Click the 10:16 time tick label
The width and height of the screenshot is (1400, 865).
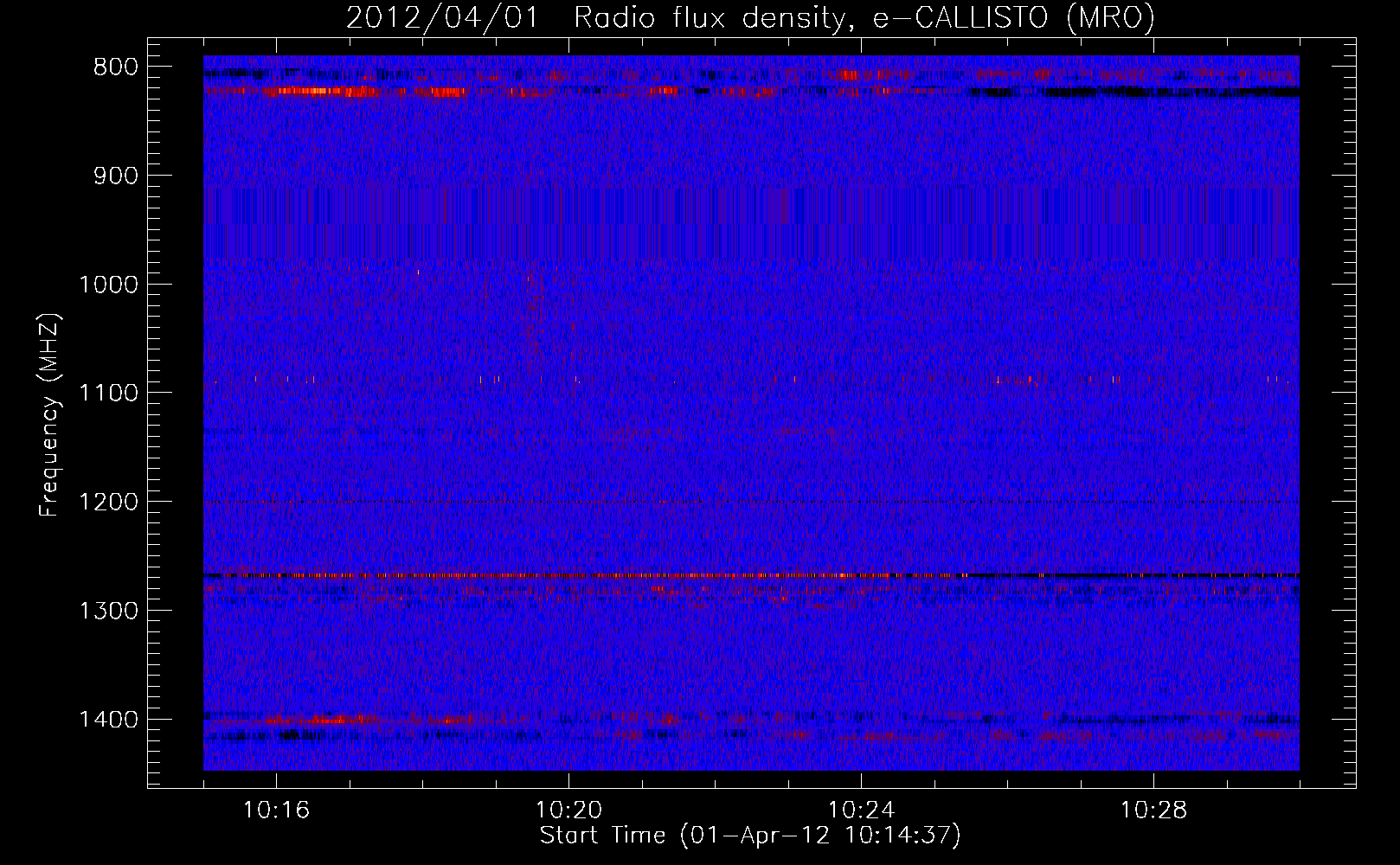(276, 811)
